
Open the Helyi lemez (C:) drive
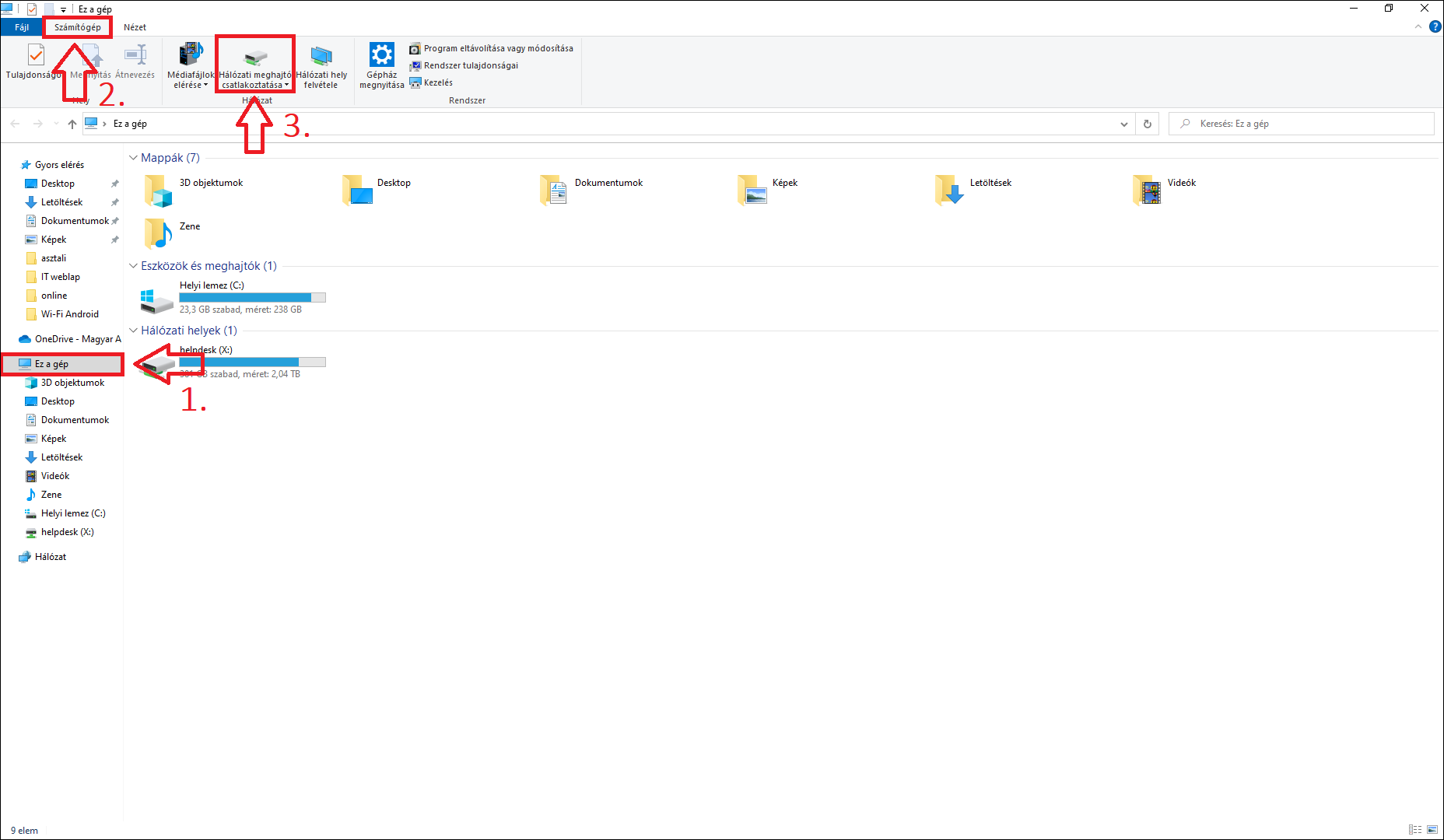tap(157, 299)
